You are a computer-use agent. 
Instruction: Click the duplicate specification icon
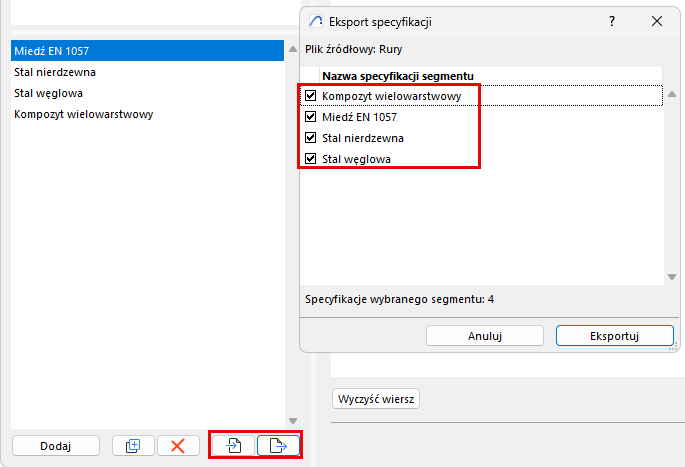[x=133, y=446]
